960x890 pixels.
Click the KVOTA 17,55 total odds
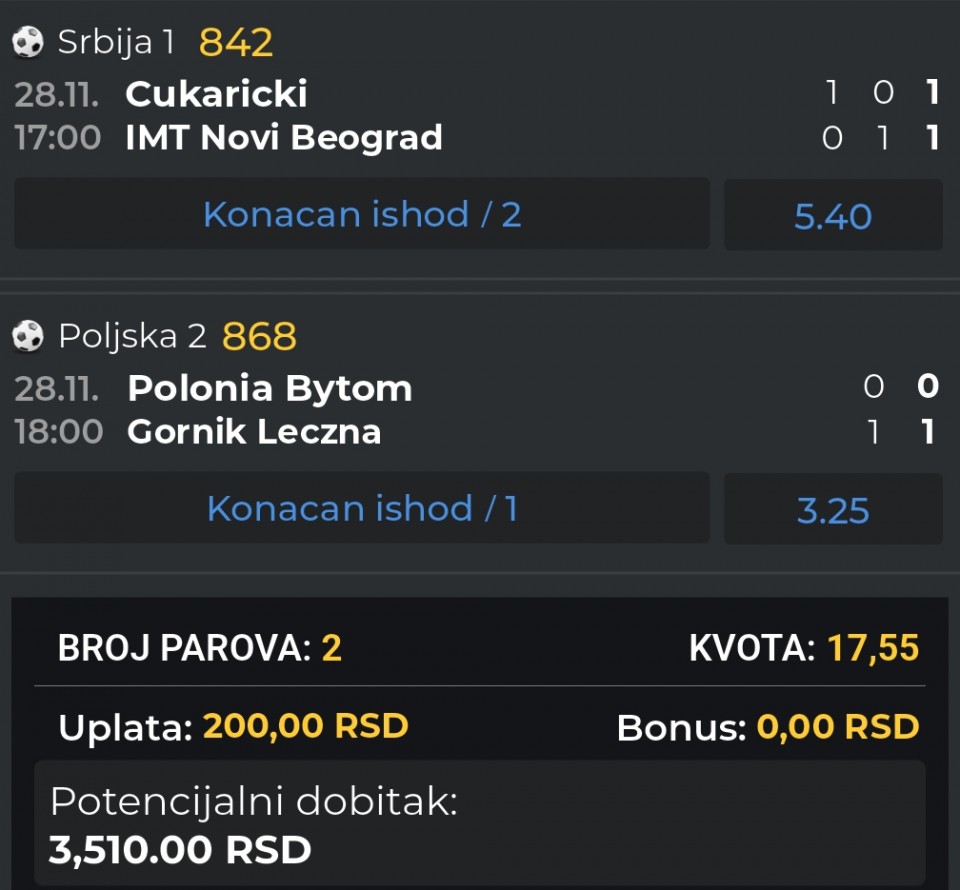point(872,648)
